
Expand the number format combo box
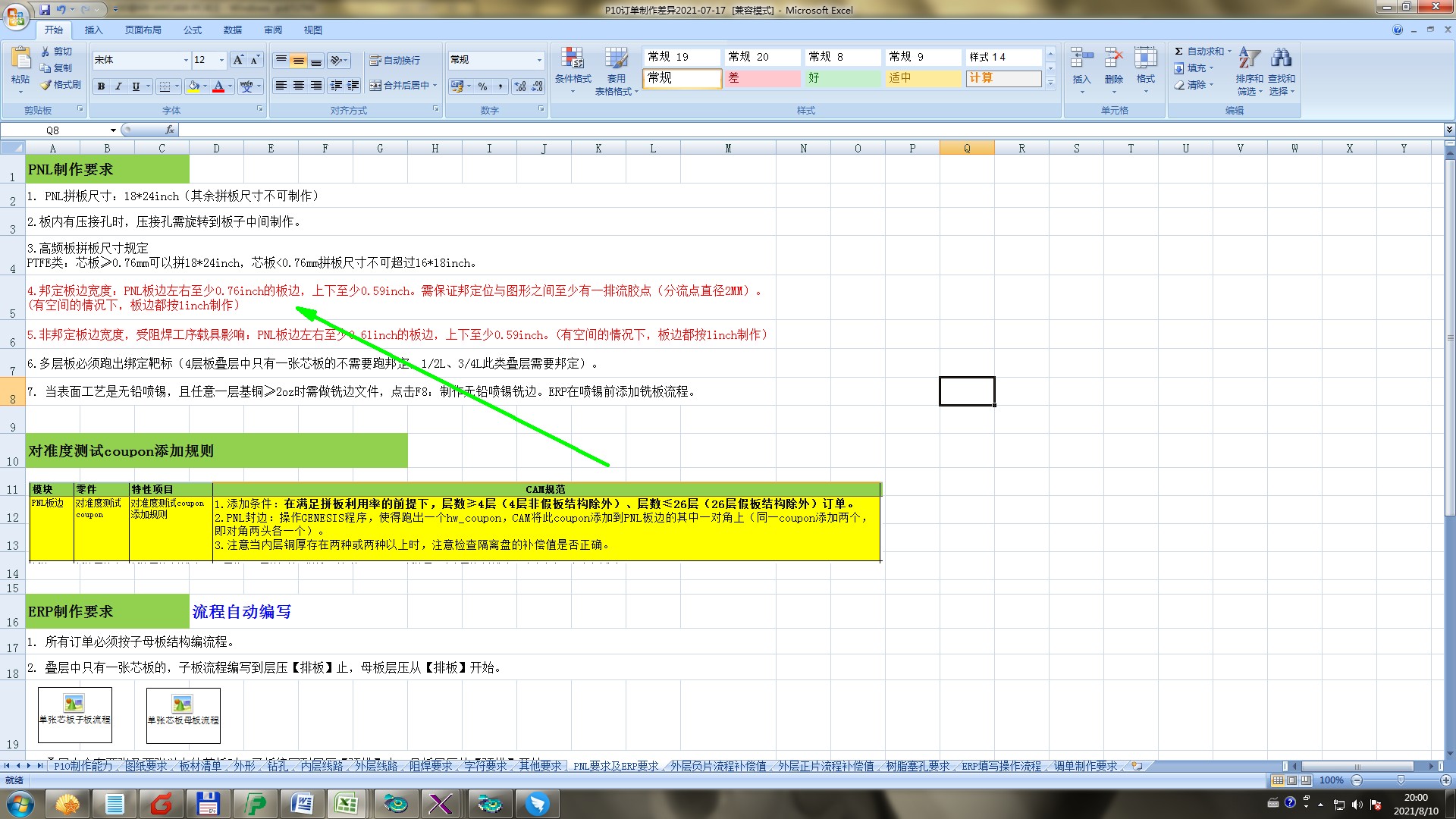(x=539, y=60)
